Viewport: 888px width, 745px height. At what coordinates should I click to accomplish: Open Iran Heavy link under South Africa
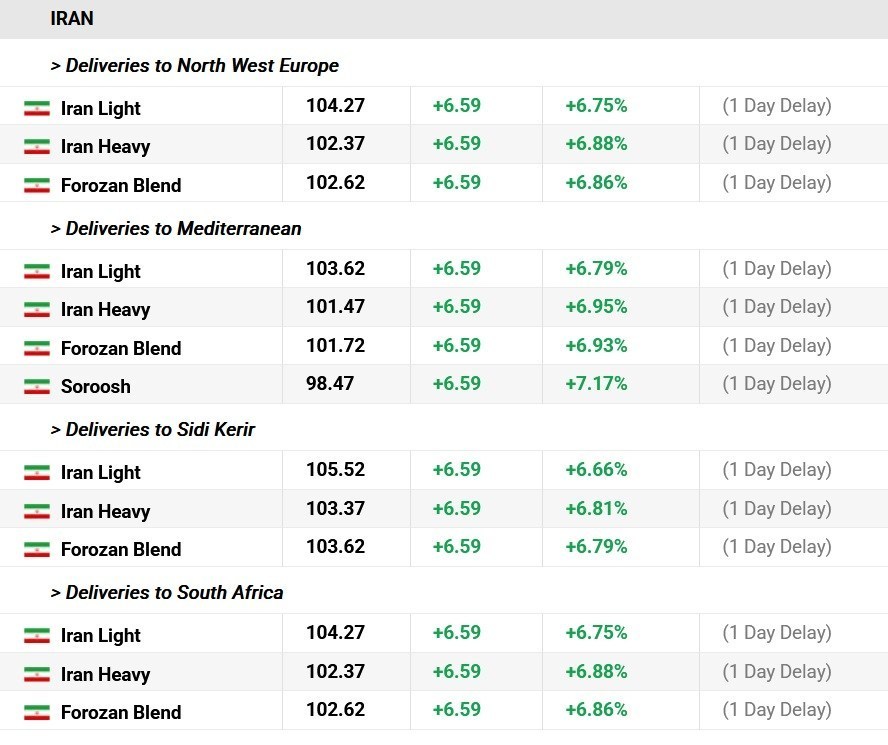point(105,674)
